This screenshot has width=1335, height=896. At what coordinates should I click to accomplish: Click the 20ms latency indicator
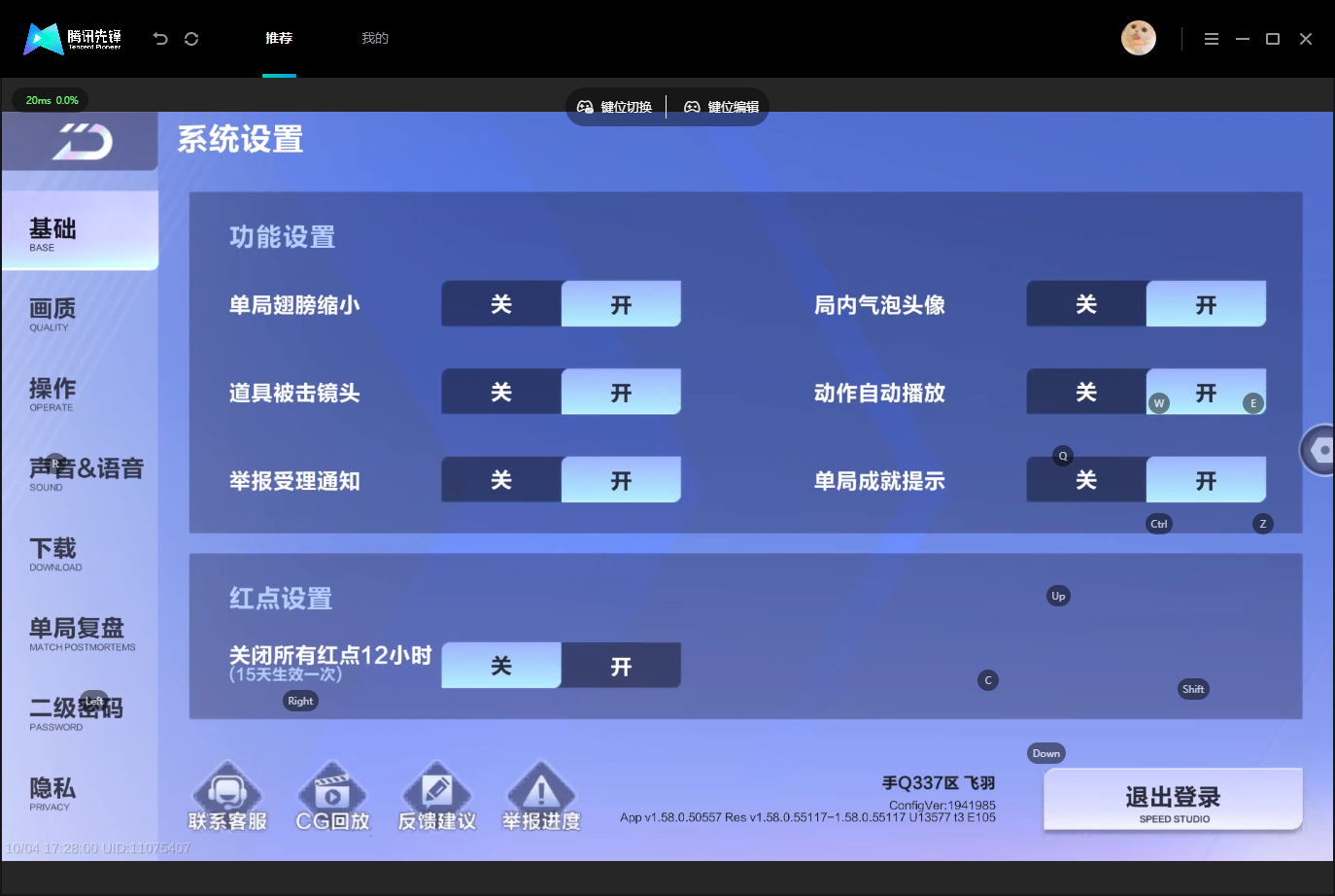click(x=51, y=100)
